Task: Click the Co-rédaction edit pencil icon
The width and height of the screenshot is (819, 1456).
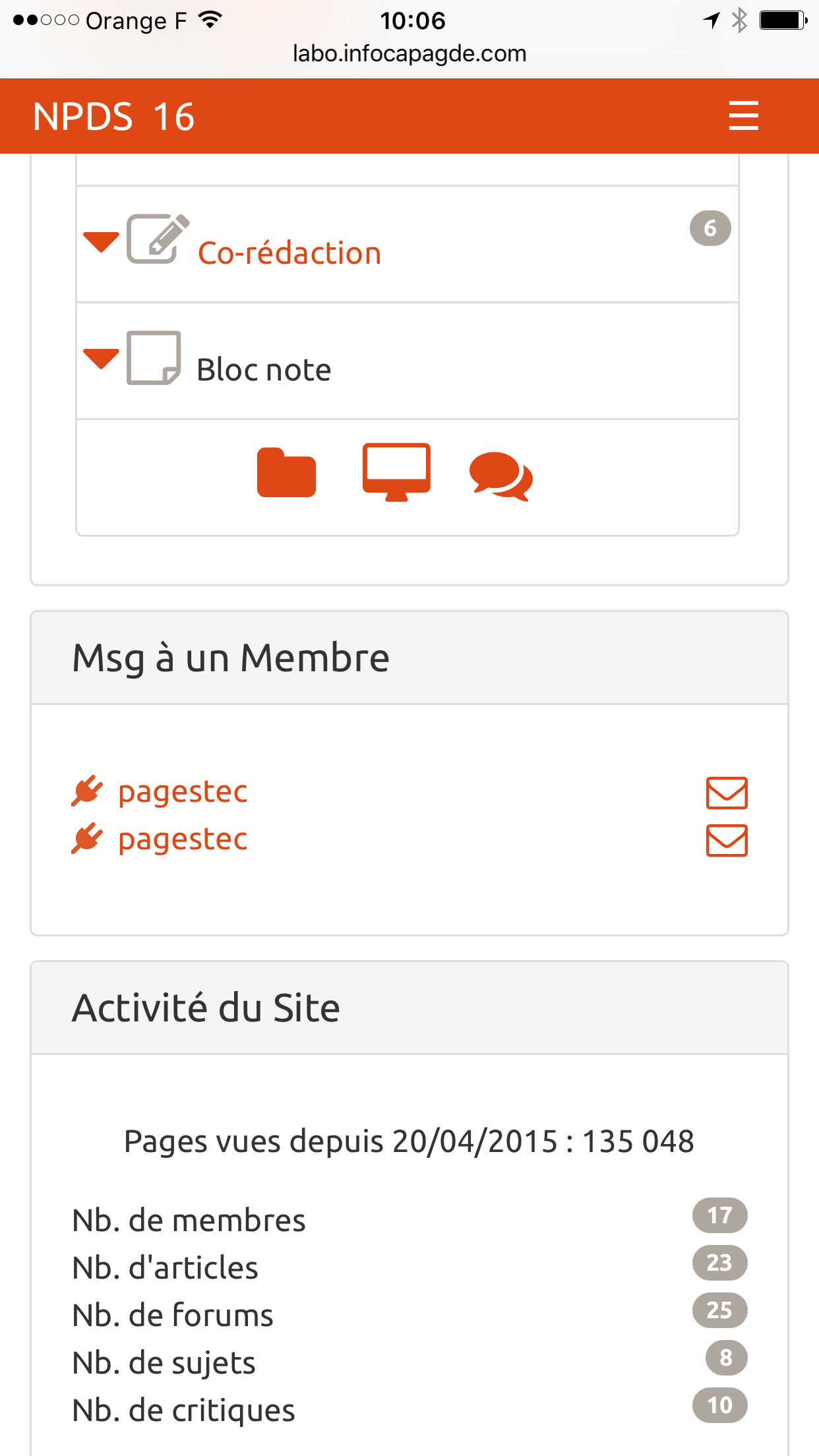Action: pos(158,239)
